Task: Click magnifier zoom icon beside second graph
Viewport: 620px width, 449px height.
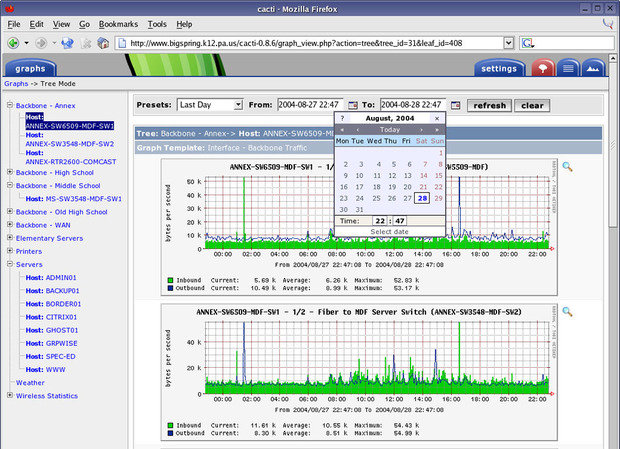Action: 567,312
